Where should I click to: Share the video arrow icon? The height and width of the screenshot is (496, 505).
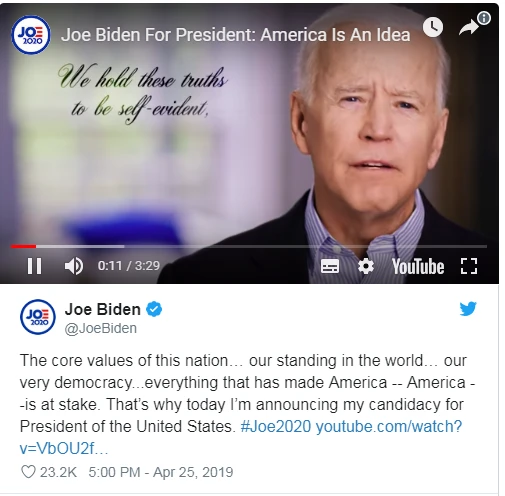coord(469,28)
